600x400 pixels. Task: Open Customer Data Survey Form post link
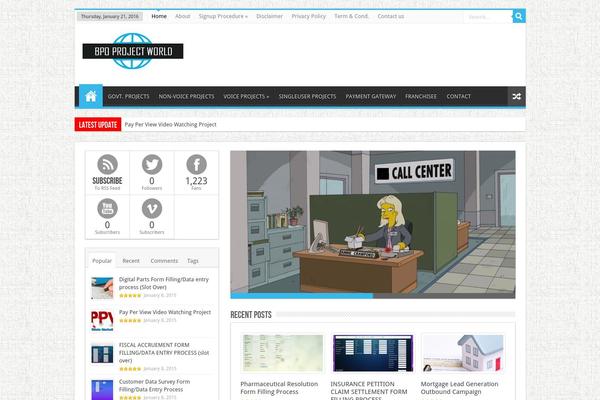(x=154, y=385)
